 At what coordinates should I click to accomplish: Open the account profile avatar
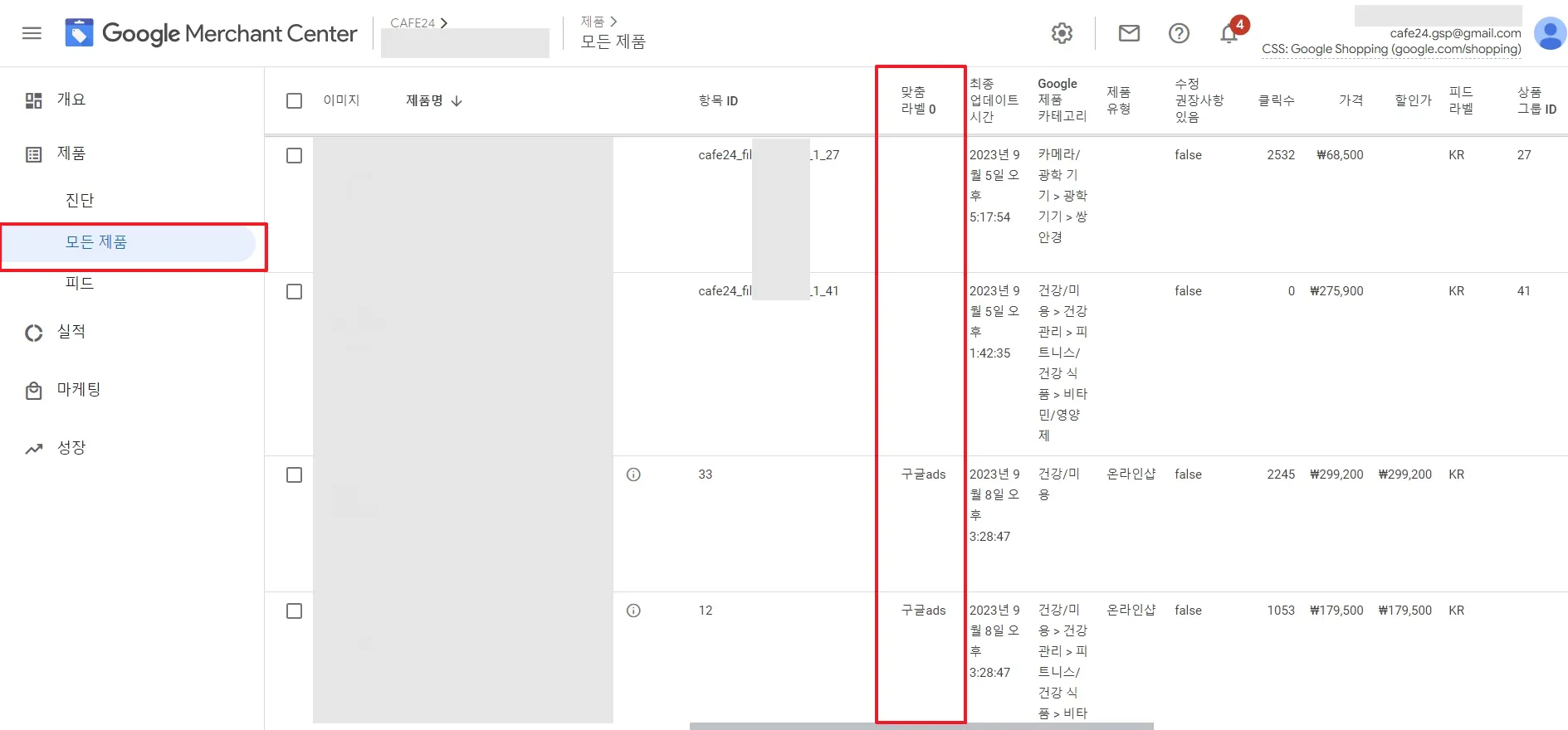pyautogui.click(x=1550, y=34)
